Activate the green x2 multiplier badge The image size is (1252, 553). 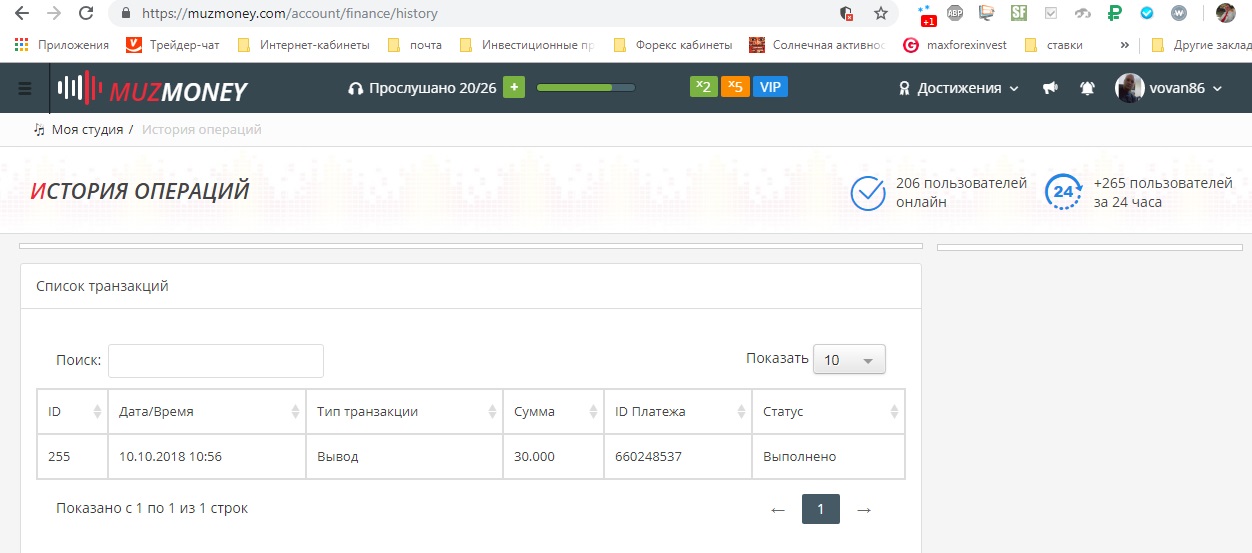703,87
